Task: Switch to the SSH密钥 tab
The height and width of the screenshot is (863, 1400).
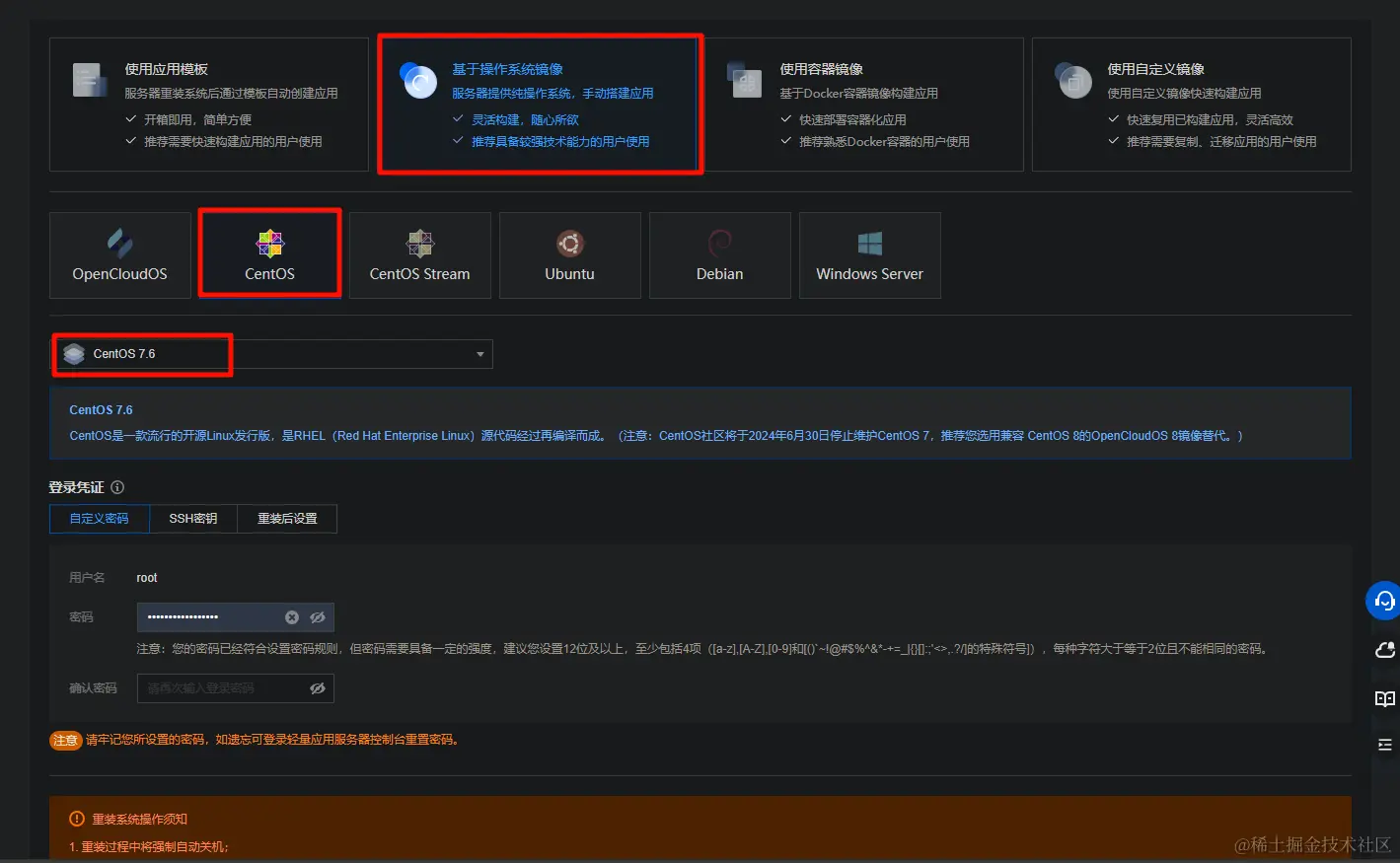Action: pos(193,519)
